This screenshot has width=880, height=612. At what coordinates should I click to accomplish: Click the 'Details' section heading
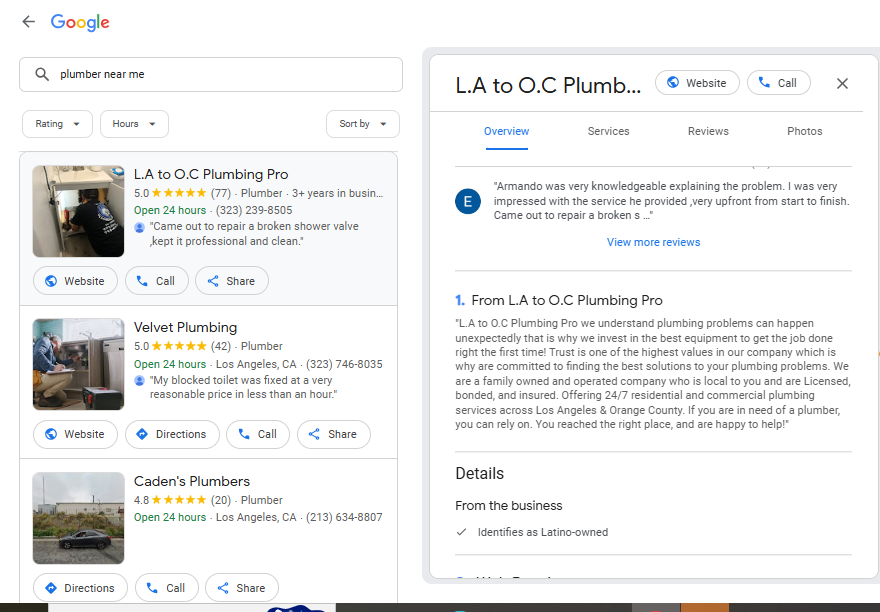coord(479,473)
